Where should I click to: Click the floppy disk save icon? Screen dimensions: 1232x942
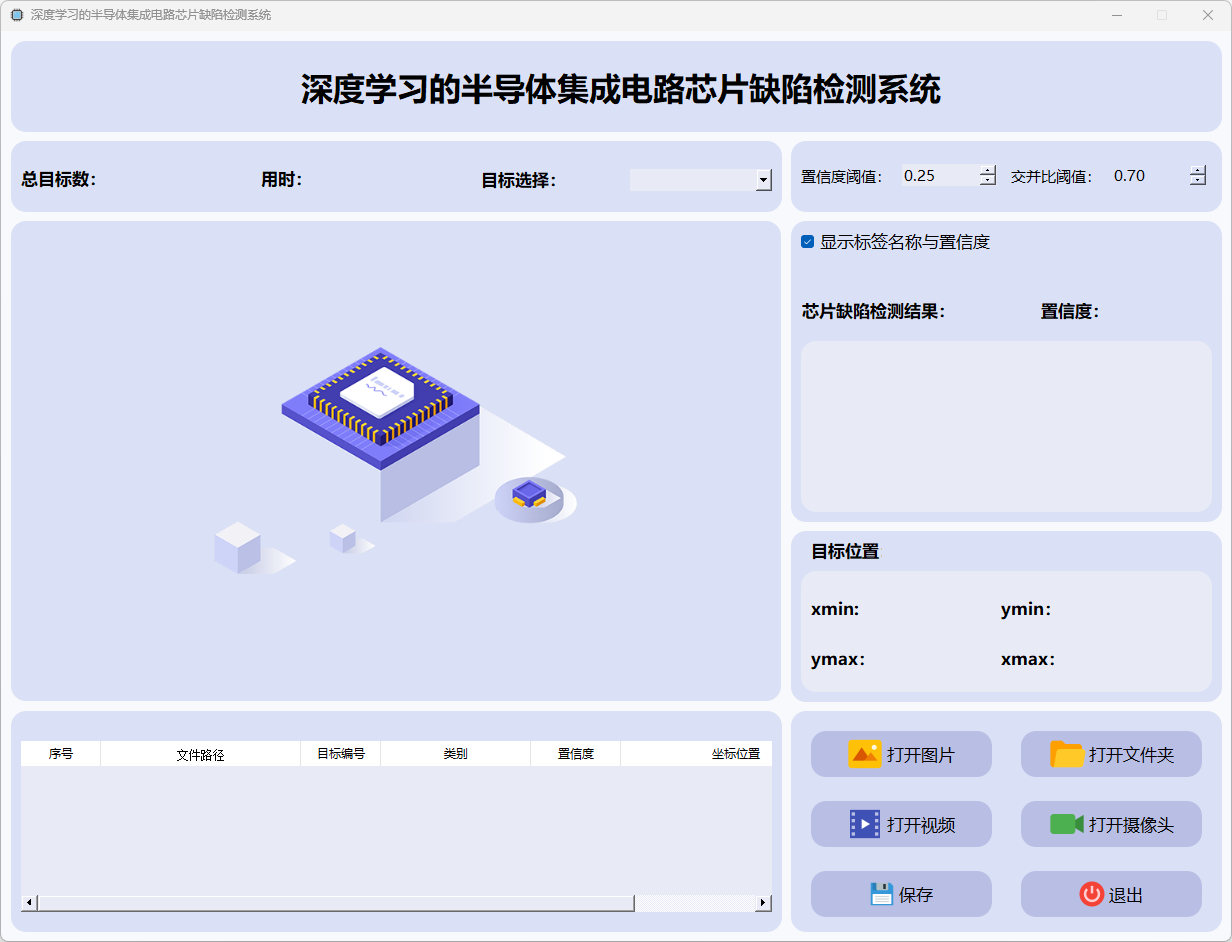880,894
